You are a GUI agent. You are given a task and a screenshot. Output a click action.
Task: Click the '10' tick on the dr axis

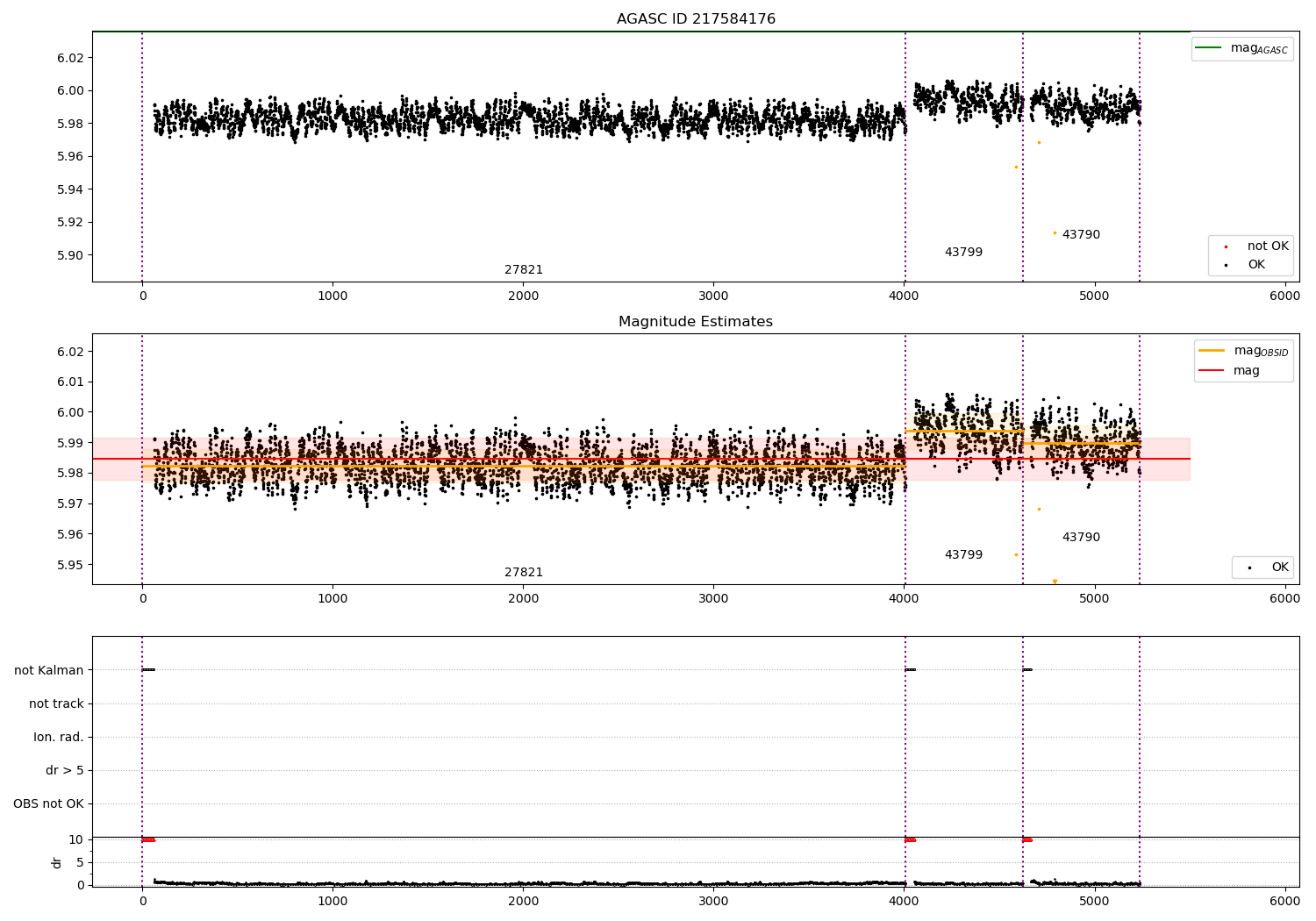click(x=76, y=839)
